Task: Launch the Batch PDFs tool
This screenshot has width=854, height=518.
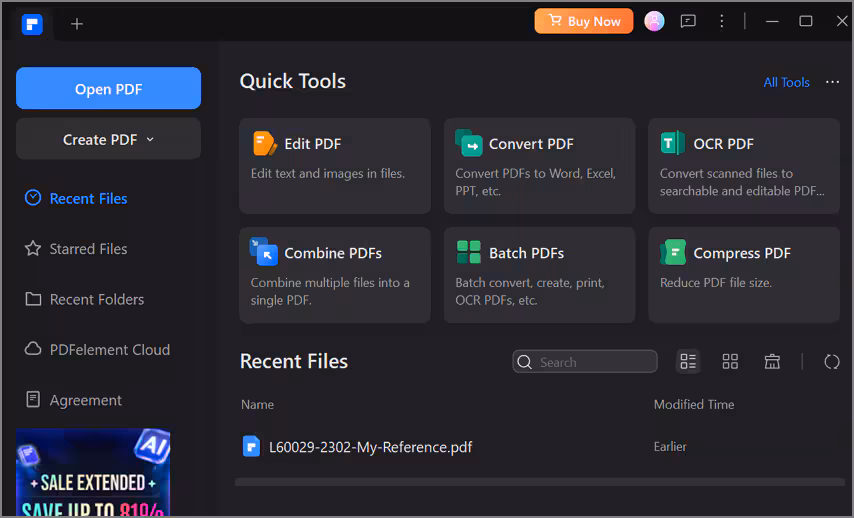Action: tap(539, 275)
